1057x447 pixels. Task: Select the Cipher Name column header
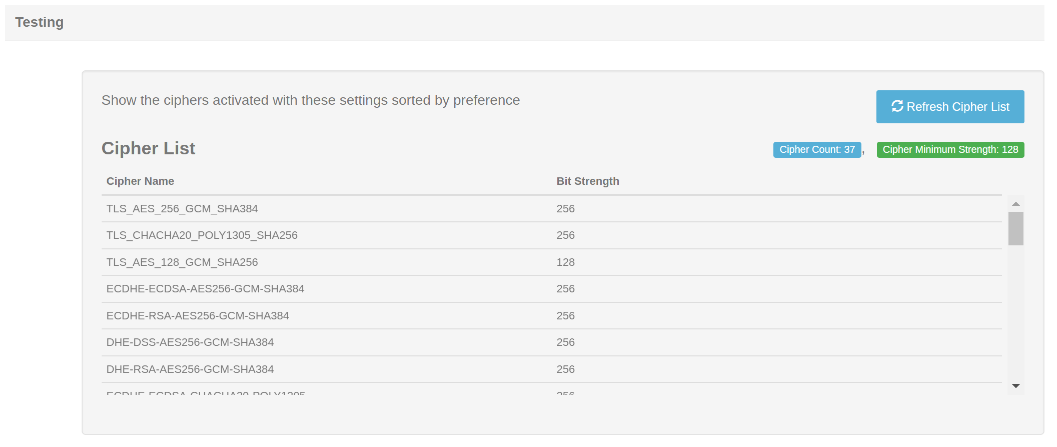click(140, 181)
